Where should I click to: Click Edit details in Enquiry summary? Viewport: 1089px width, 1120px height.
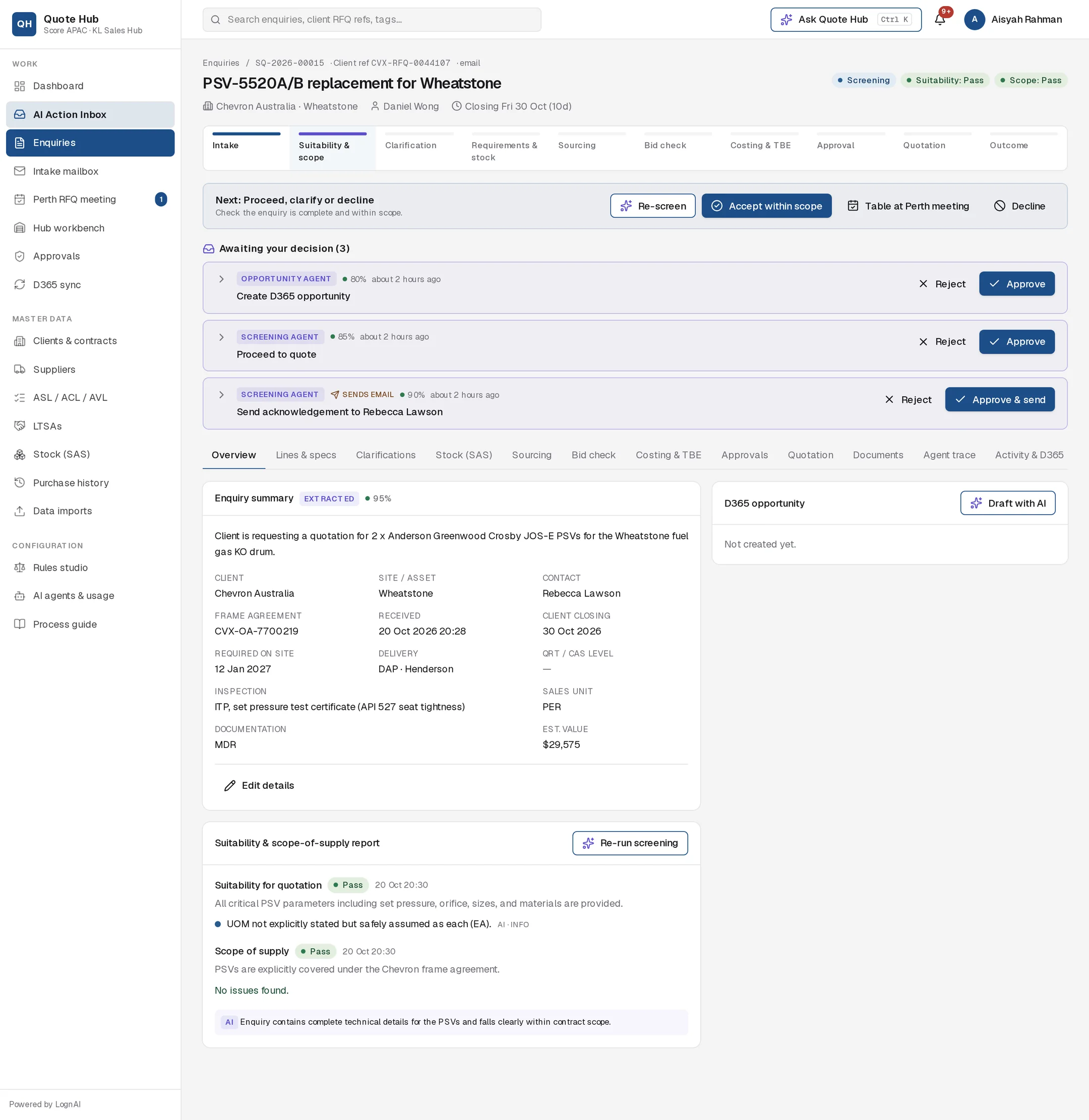[x=259, y=785]
